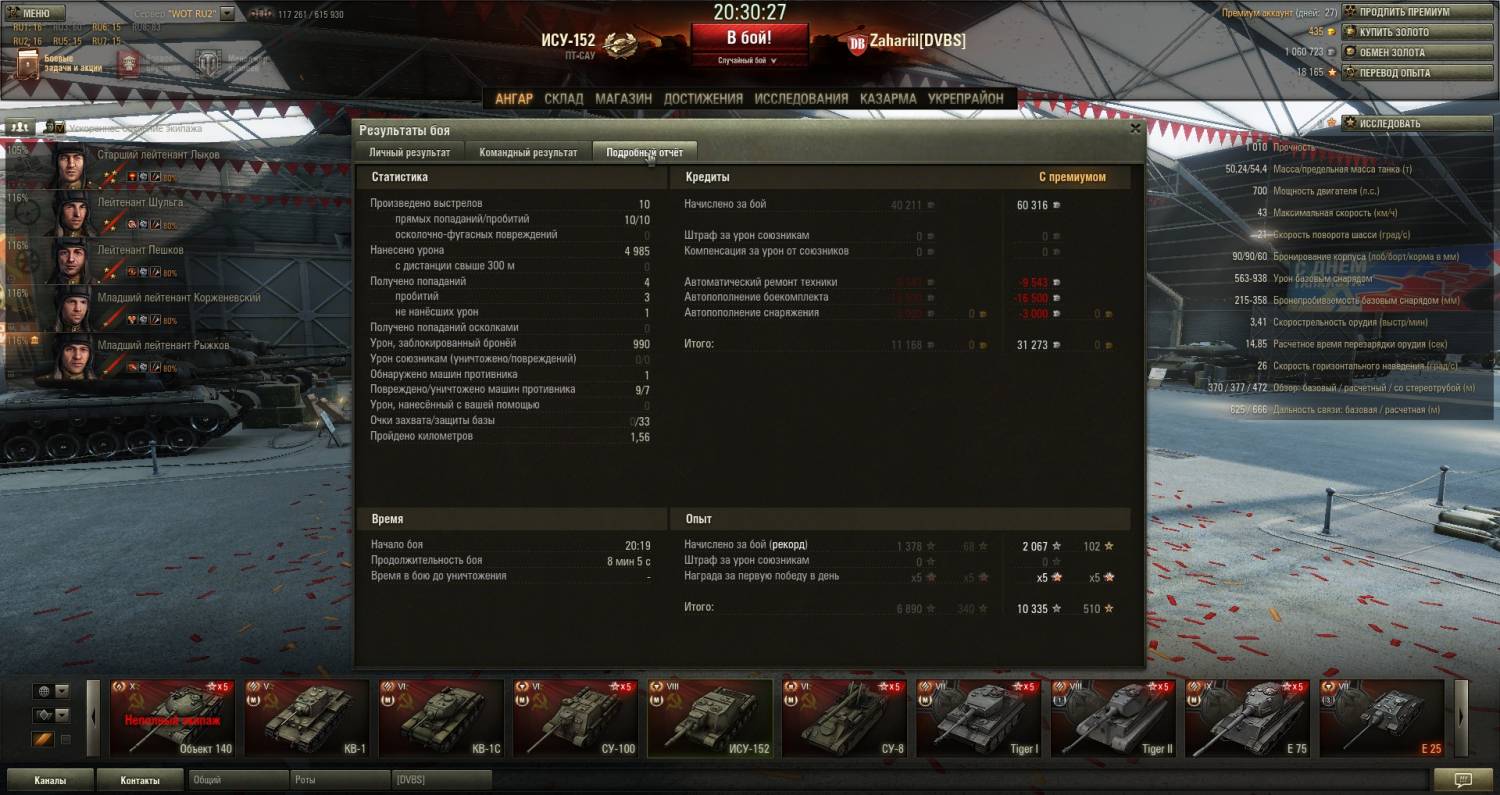Toggle the checkbox beside the favorites filter
The width and height of the screenshot is (1500, 795).
click(66, 740)
